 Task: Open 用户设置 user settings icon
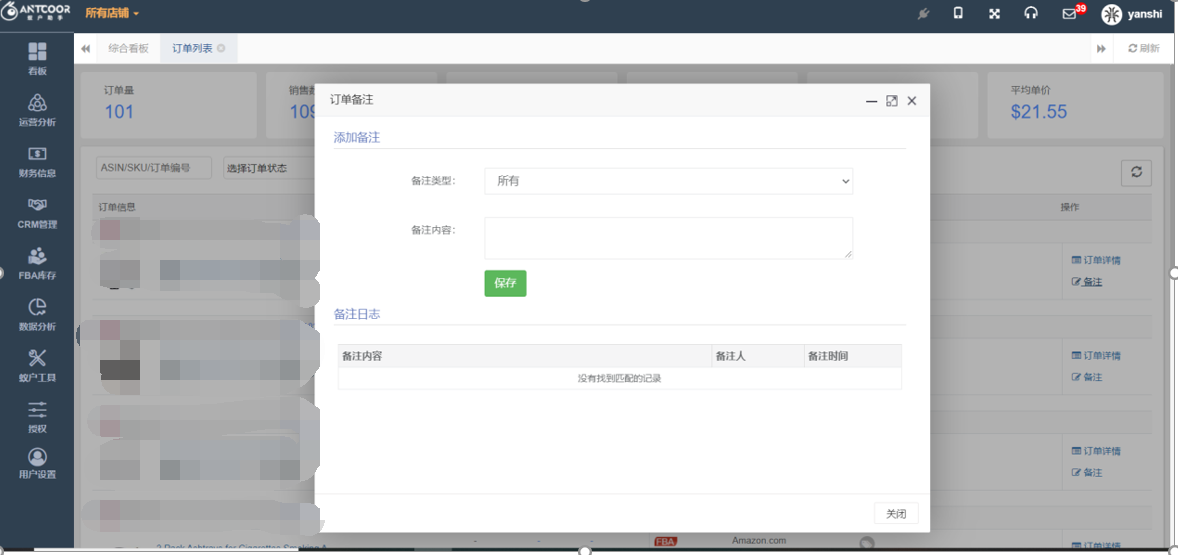click(37, 464)
